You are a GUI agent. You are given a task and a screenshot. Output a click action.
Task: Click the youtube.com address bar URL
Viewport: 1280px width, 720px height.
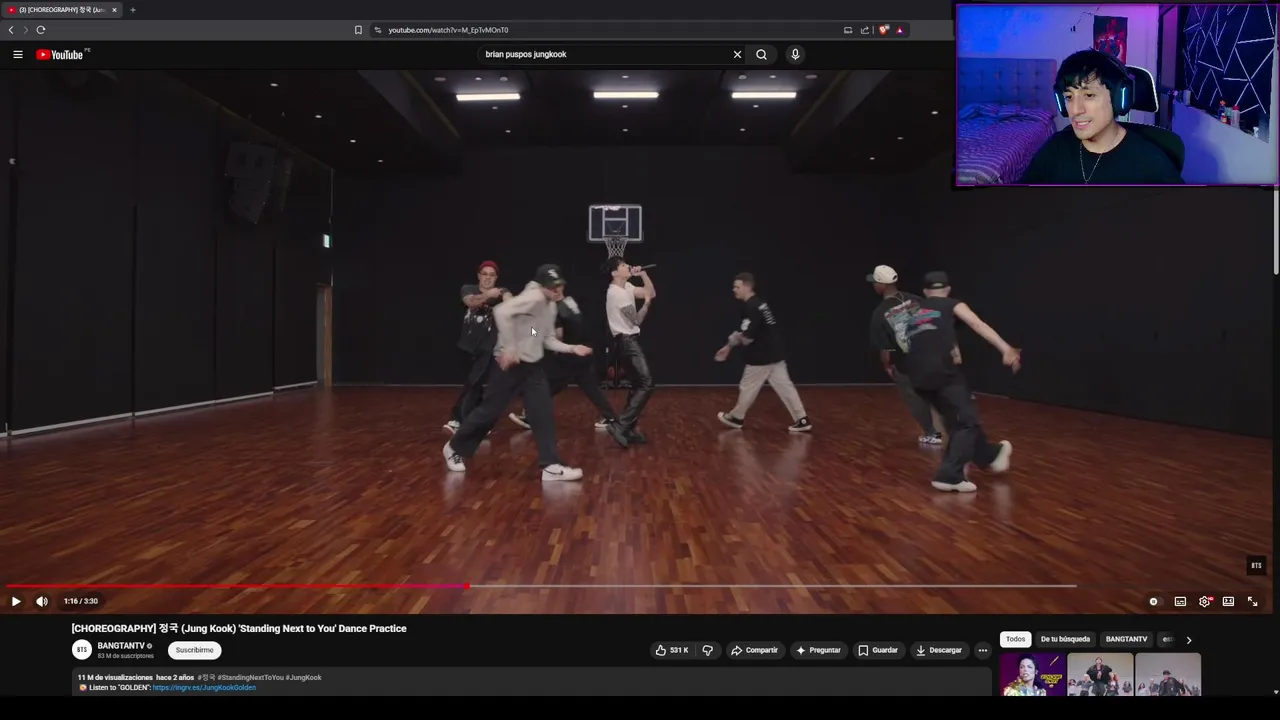(x=448, y=30)
